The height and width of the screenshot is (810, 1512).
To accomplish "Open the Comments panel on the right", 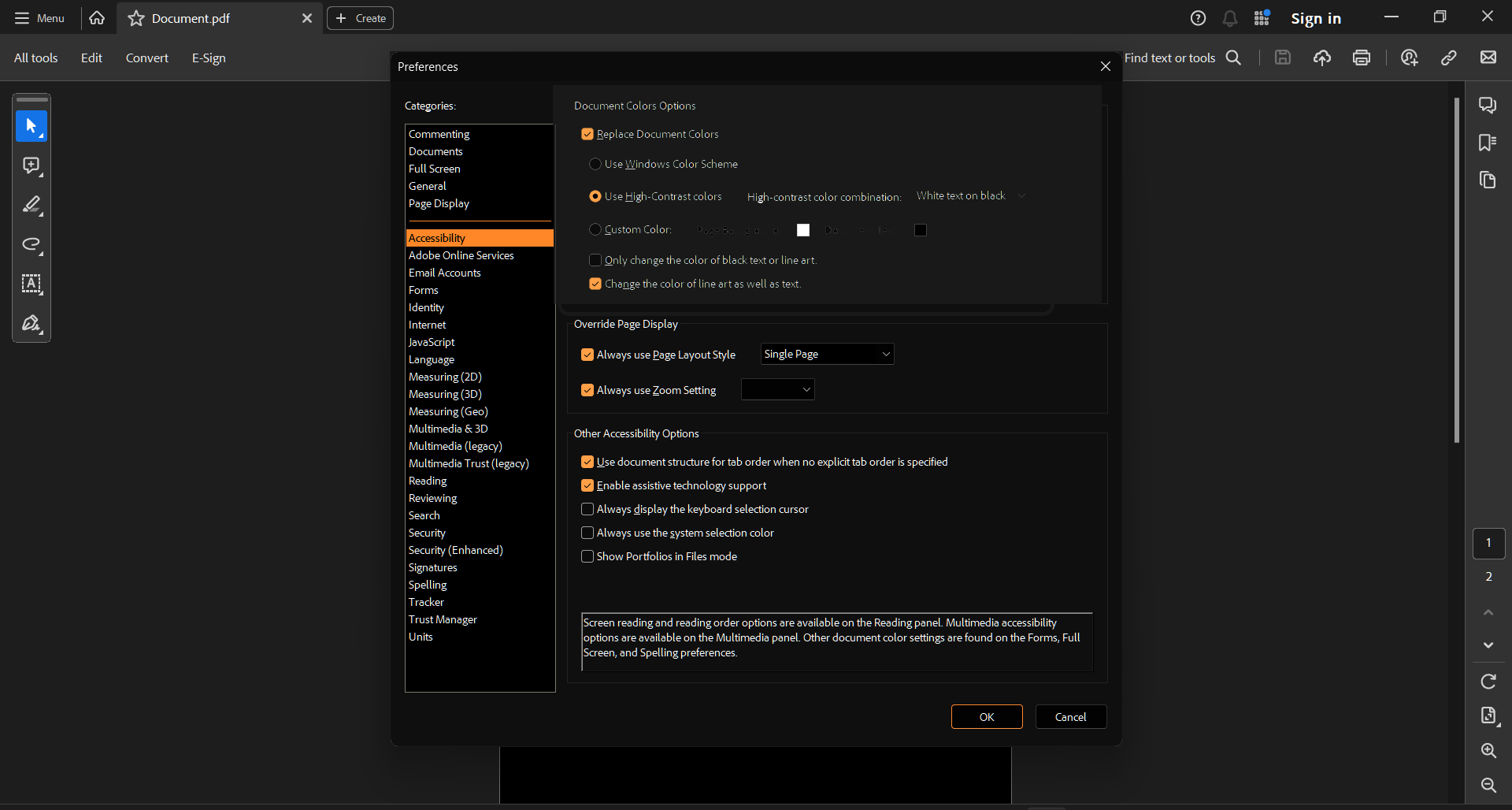I will coord(1488,104).
